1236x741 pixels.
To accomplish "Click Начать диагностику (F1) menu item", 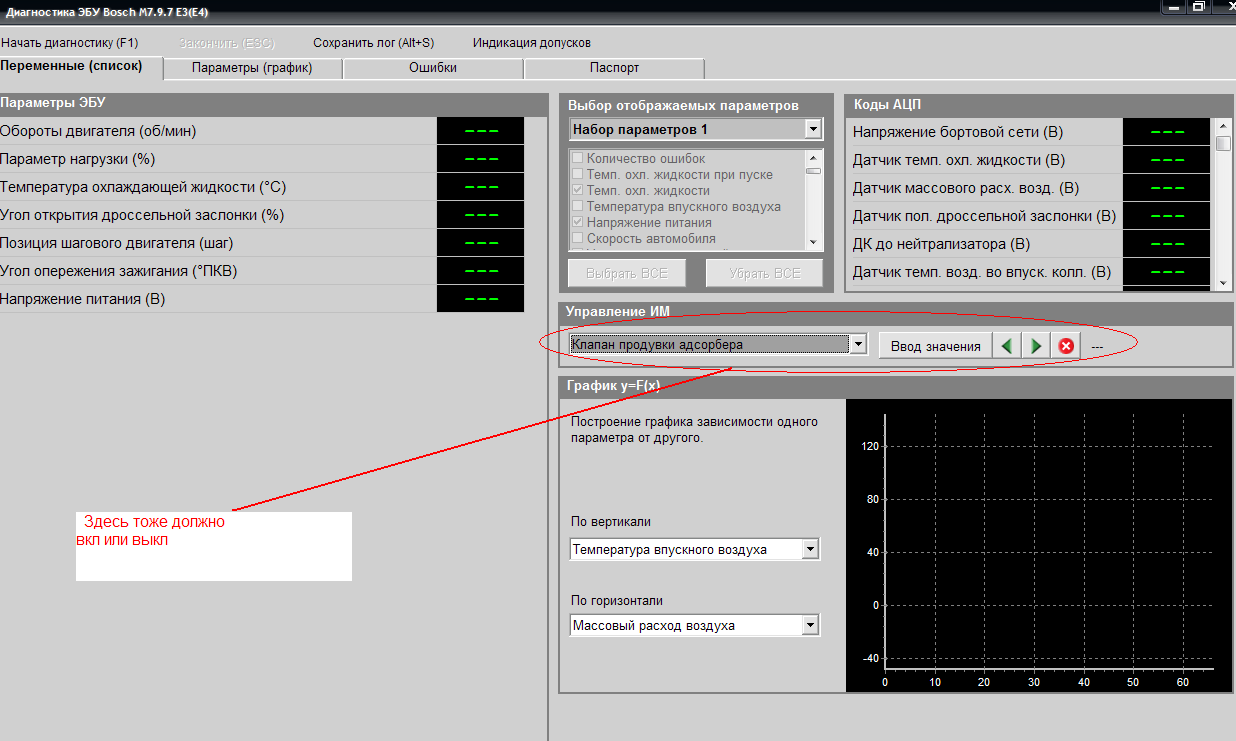I will tap(70, 43).
